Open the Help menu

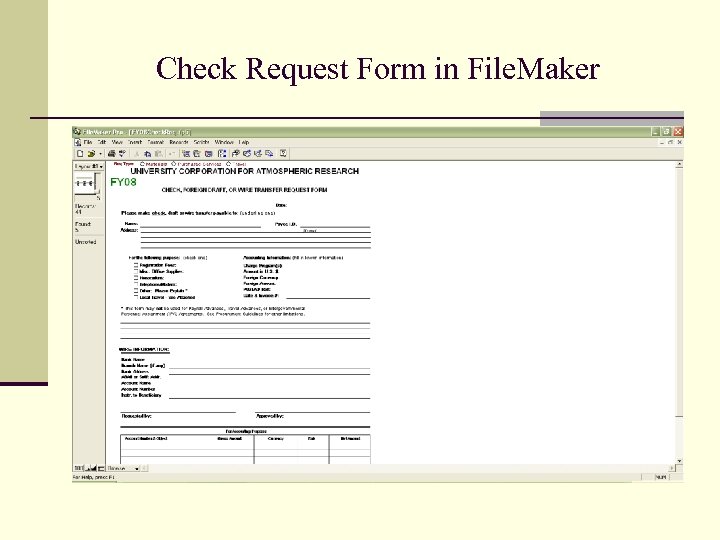(x=244, y=143)
